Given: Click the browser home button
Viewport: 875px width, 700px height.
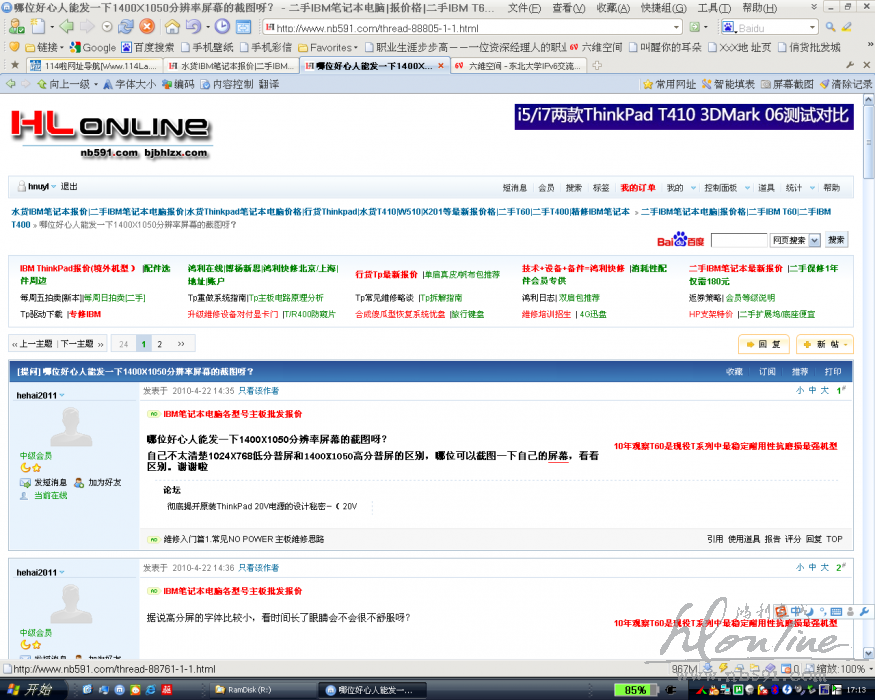Looking at the screenshot, I should [x=170, y=27].
